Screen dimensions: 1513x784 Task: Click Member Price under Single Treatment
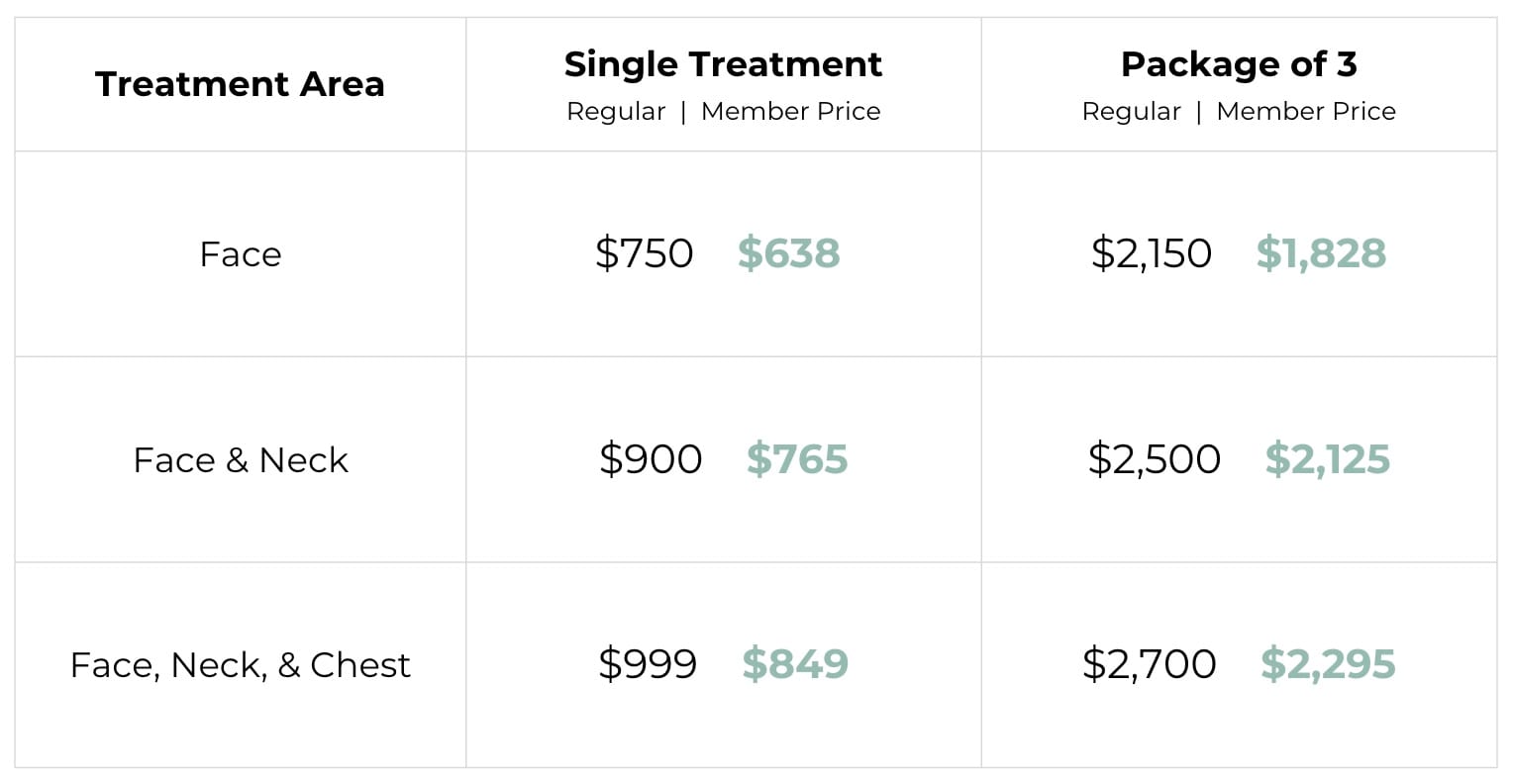coord(790,112)
